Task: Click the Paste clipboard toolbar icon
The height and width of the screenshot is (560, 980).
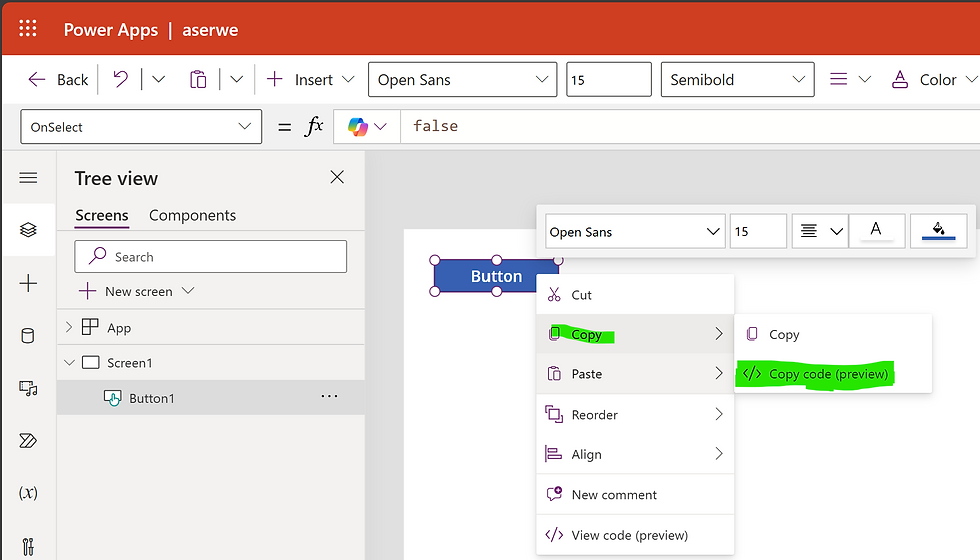Action: 198,79
